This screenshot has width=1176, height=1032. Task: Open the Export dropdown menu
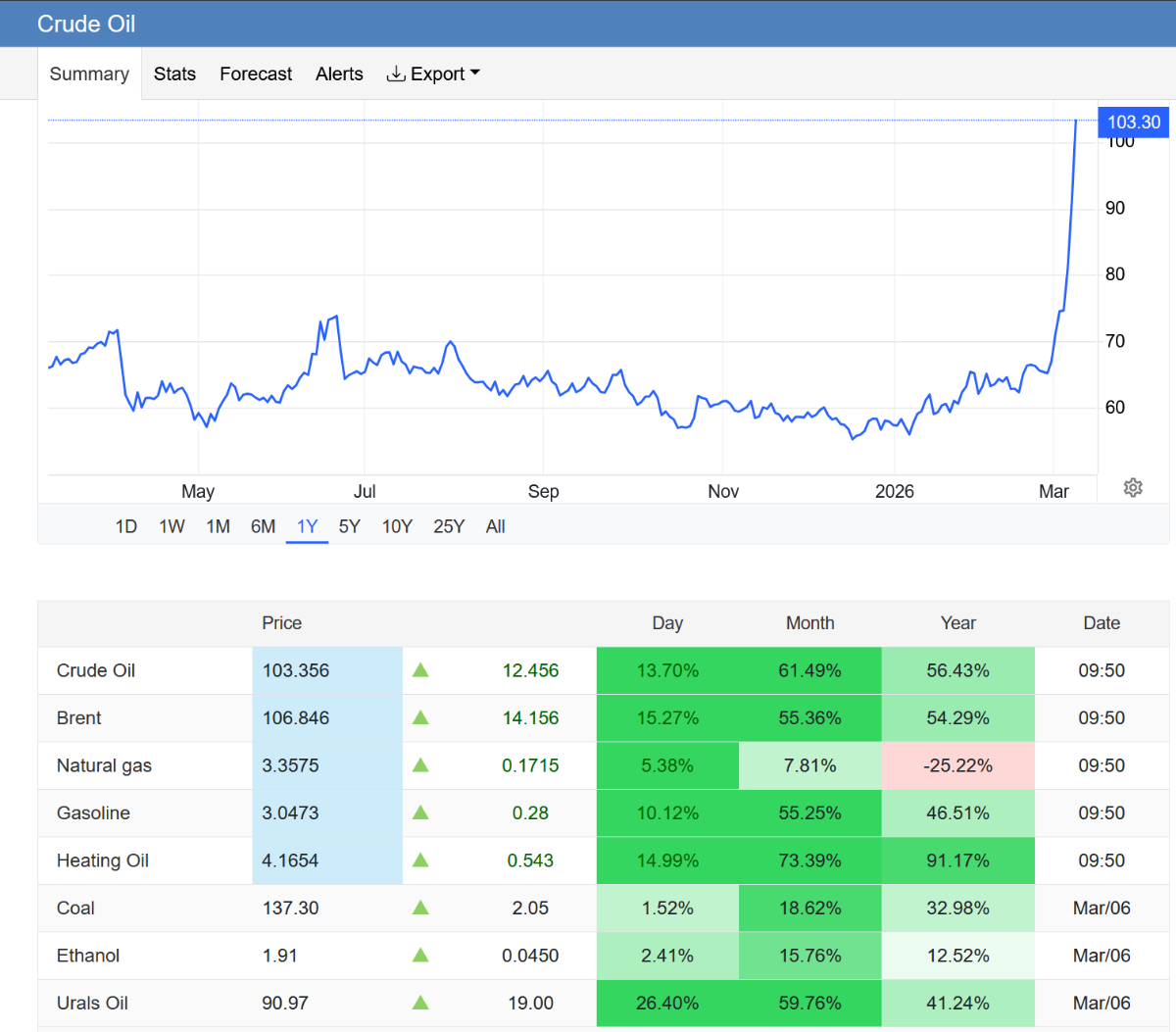tap(433, 74)
